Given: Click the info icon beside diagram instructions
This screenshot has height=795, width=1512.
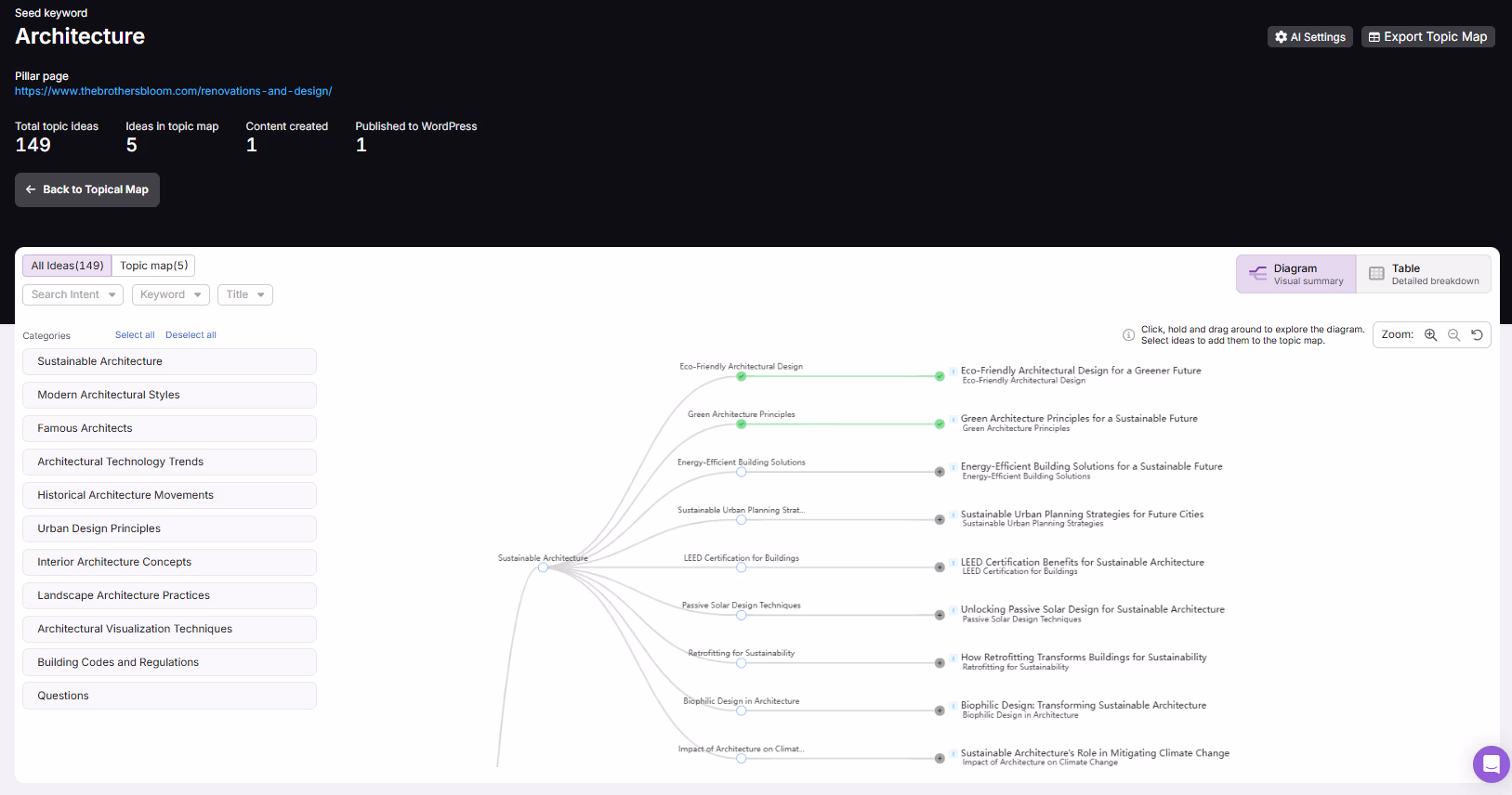Looking at the screenshot, I should pos(1128,335).
